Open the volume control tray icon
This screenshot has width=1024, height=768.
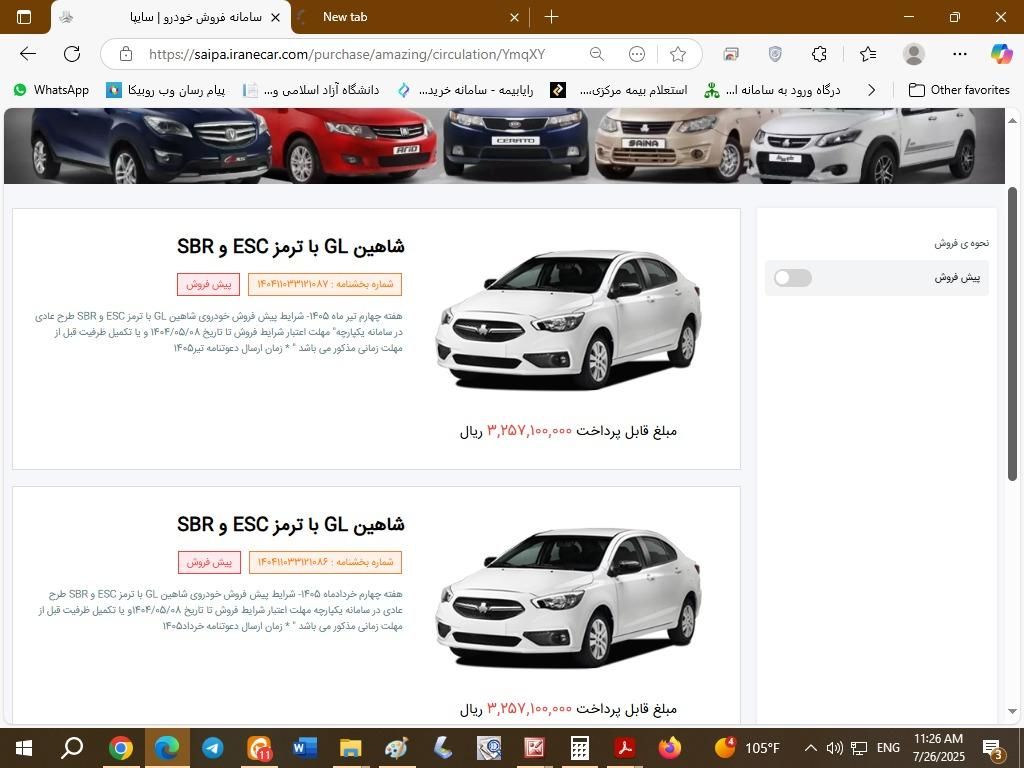click(834, 748)
